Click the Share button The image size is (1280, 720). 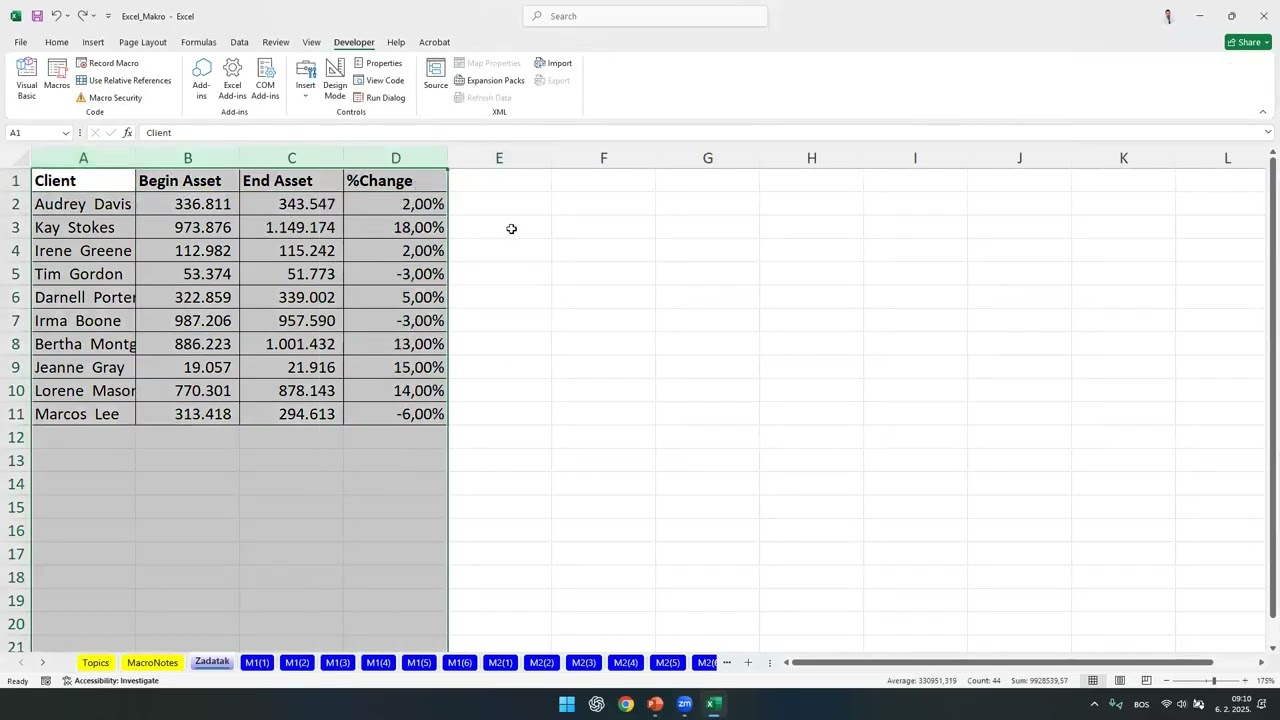[1248, 42]
